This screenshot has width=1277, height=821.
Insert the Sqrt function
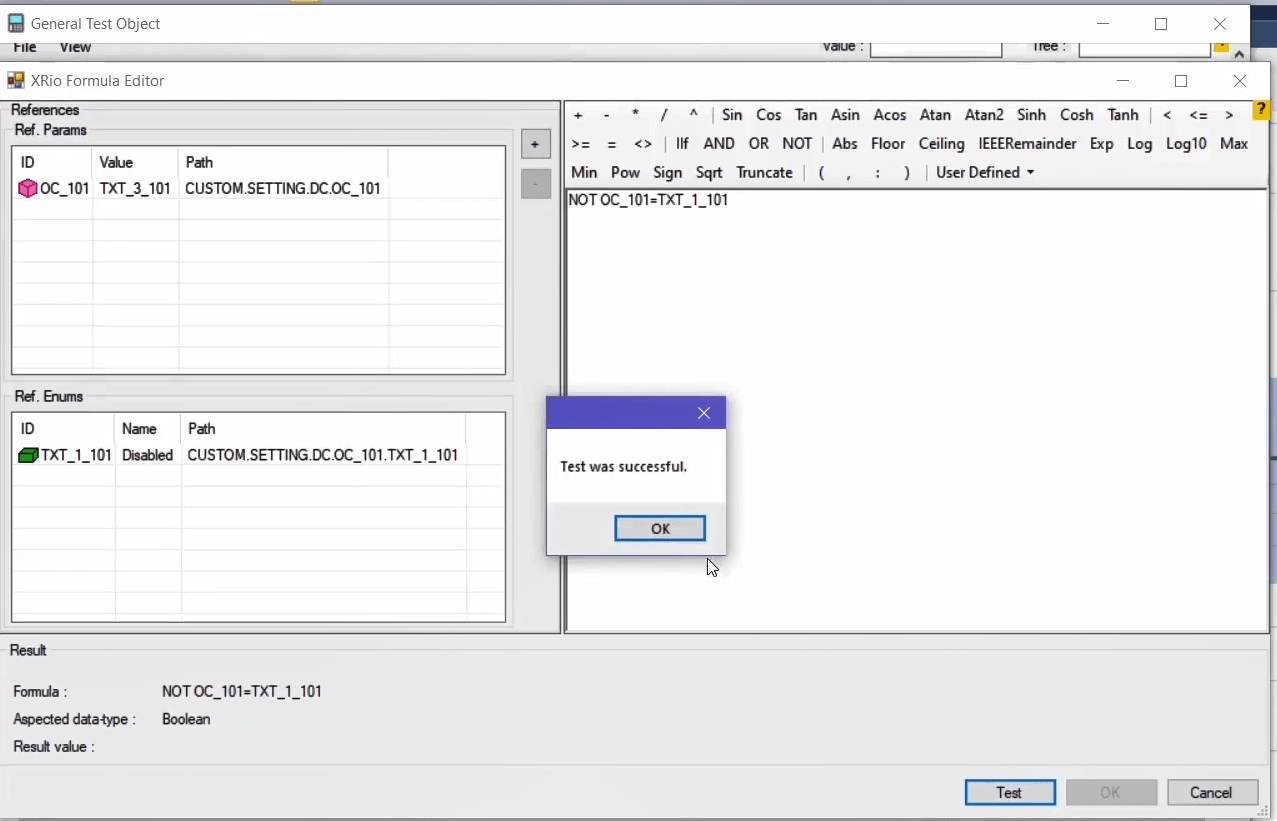709,173
